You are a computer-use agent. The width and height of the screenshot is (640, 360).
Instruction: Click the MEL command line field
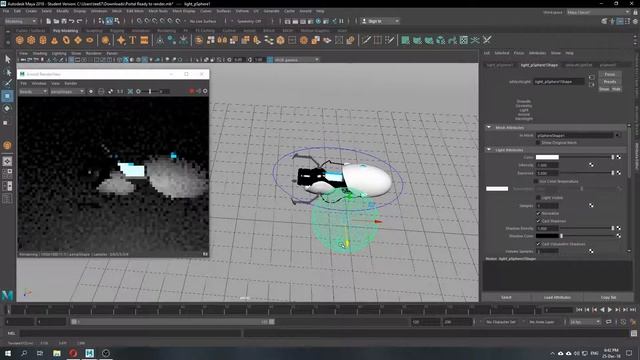pyautogui.click(x=131, y=333)
